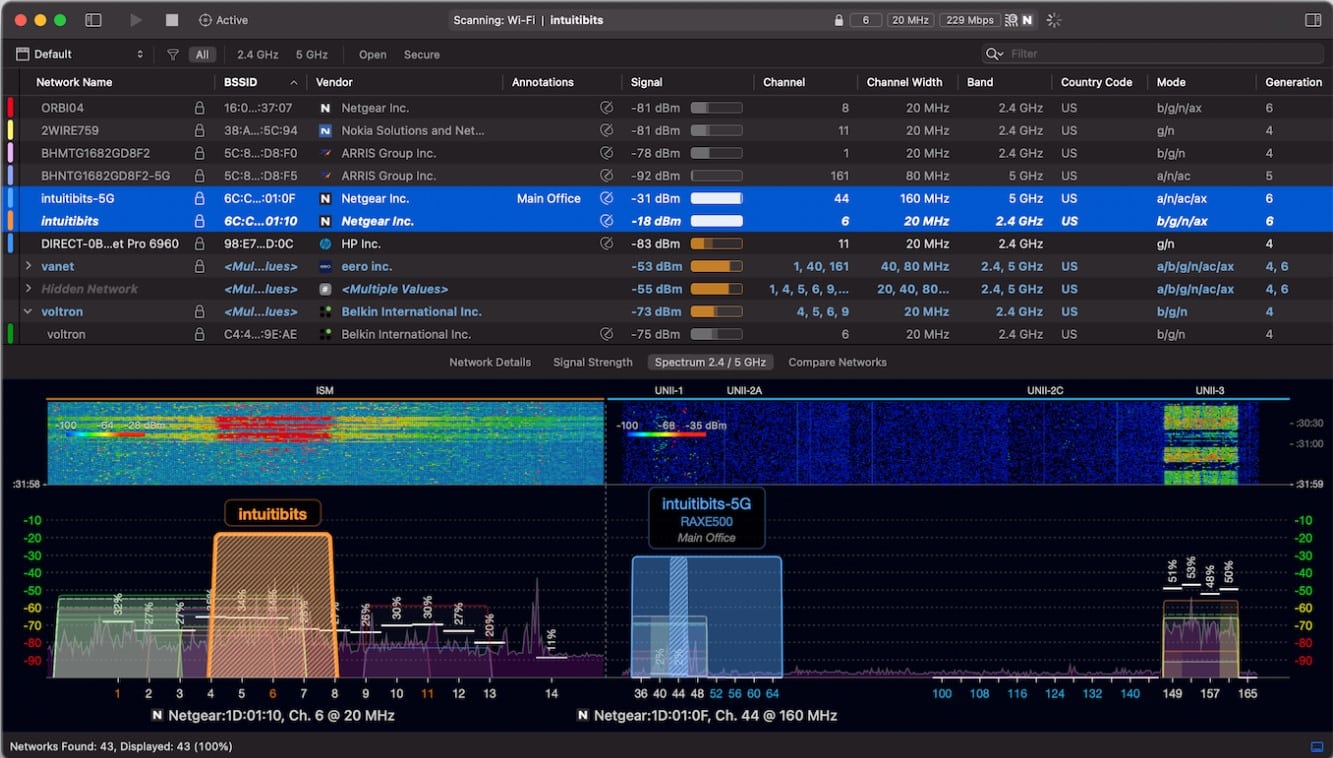Click the Netgear N icon in the title status bar
The height and width of the screenshot is (758, 1333).
pos(1027,20)
